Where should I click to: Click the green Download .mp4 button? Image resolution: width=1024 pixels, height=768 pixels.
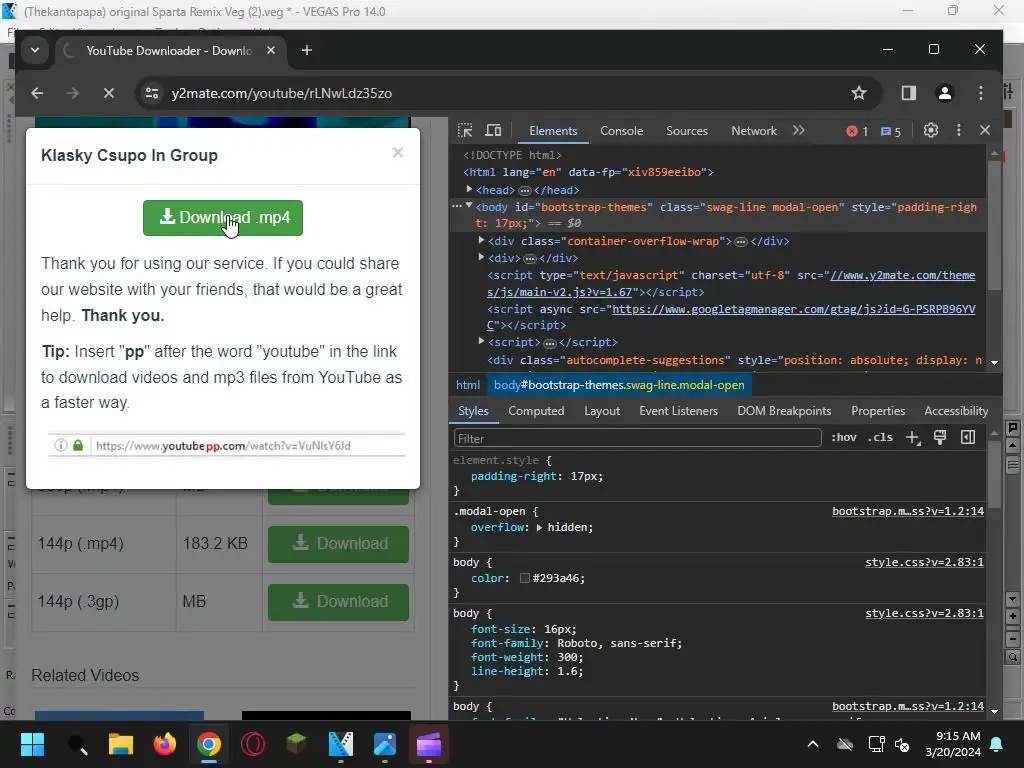(223, 217)
